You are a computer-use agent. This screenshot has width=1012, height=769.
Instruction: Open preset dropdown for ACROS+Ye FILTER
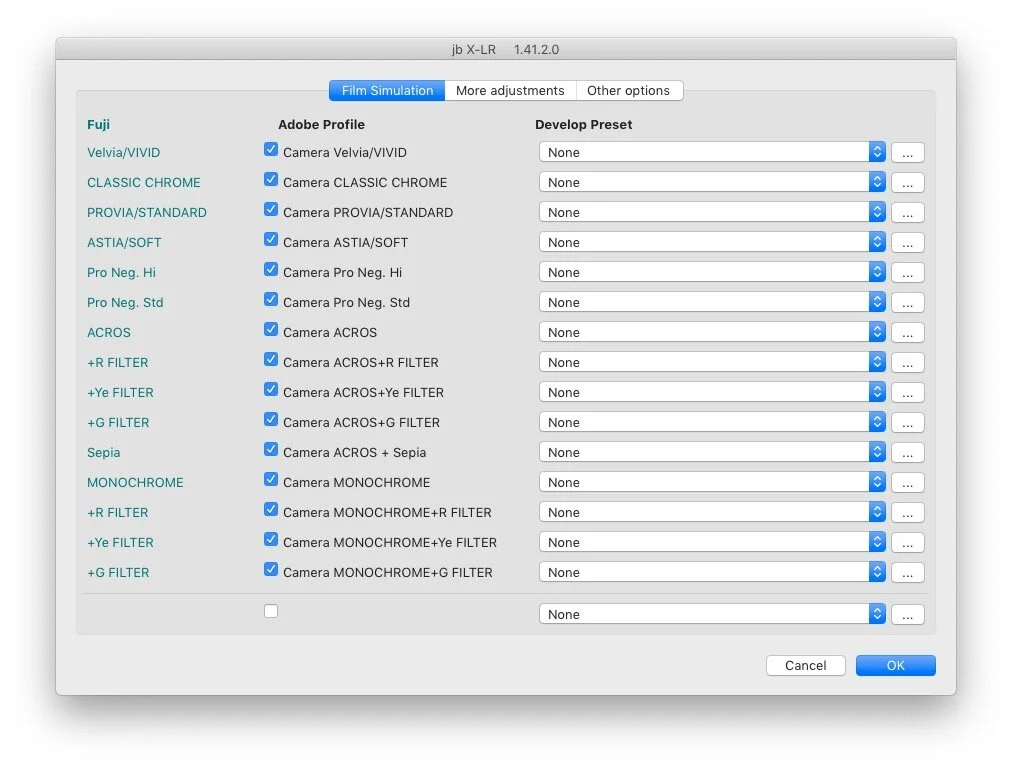712,393
